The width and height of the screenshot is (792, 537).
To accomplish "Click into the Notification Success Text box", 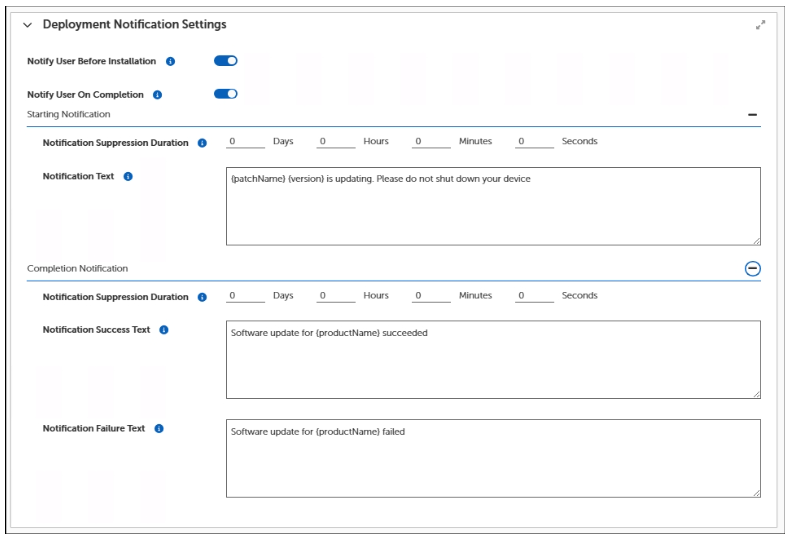I will [492, 360].
